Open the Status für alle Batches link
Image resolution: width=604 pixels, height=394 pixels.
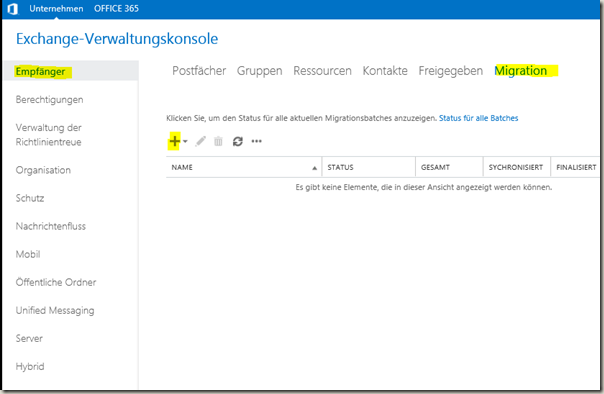pos(478,118)
